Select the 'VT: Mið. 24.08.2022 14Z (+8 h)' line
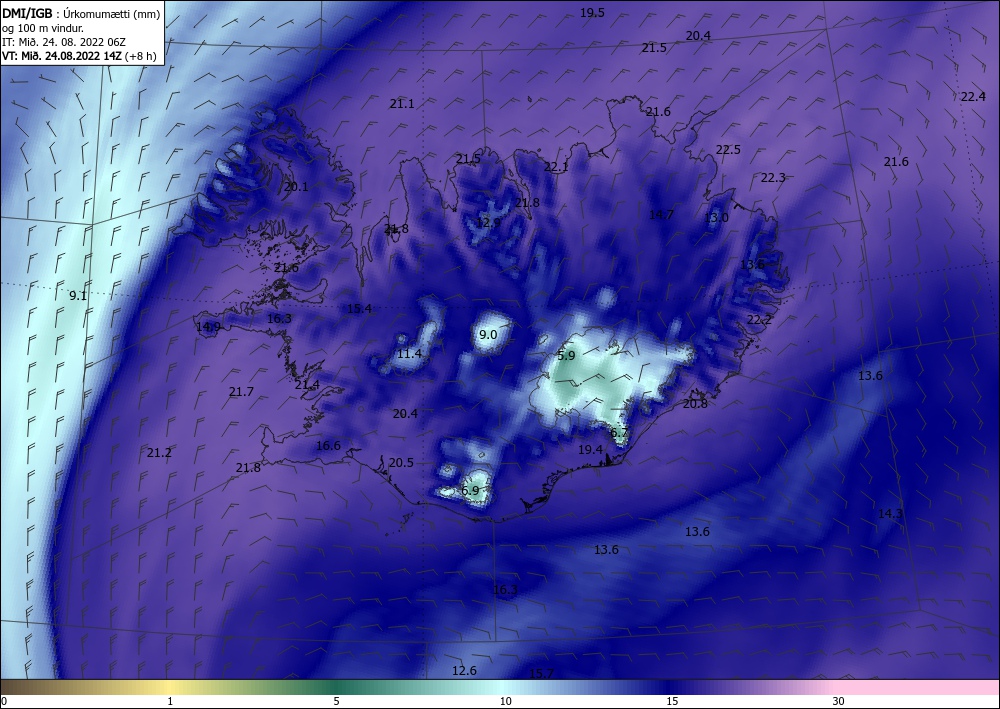Image resolution: width=1000 pixels, height=709 pixels. click(79, 55)
